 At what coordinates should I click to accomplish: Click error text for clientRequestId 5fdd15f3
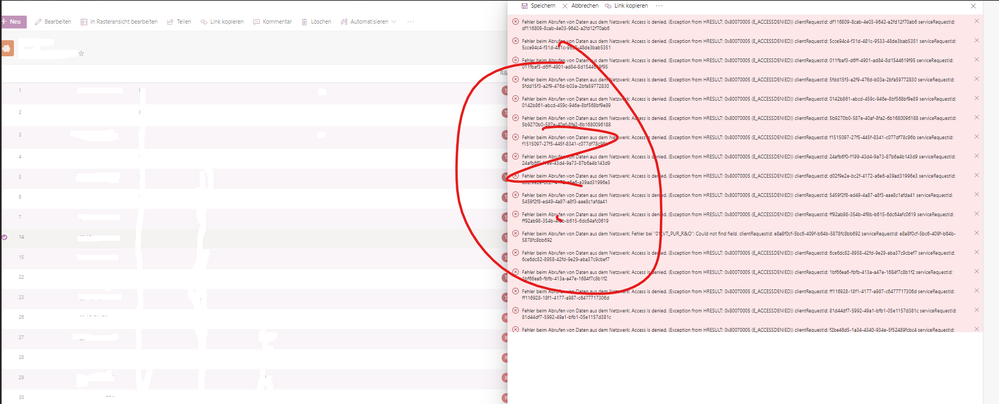[x=738, y=82]
